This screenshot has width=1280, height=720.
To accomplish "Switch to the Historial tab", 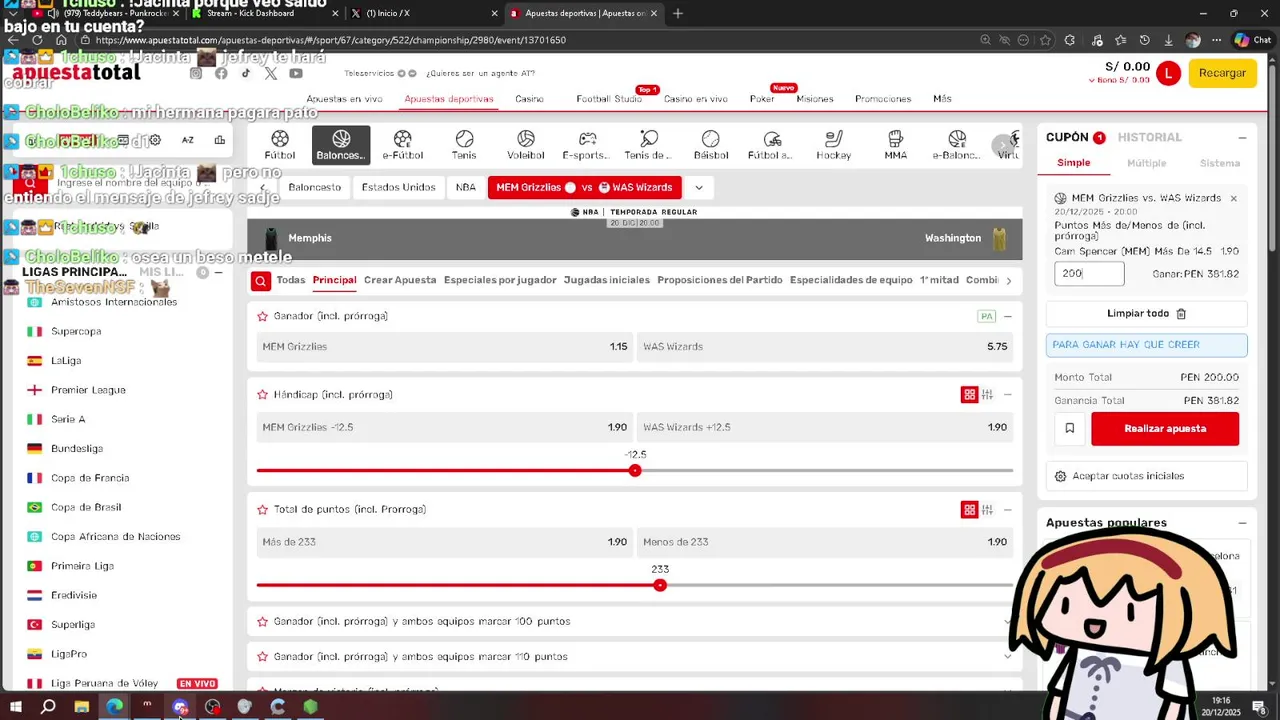I will [1150, 137].
